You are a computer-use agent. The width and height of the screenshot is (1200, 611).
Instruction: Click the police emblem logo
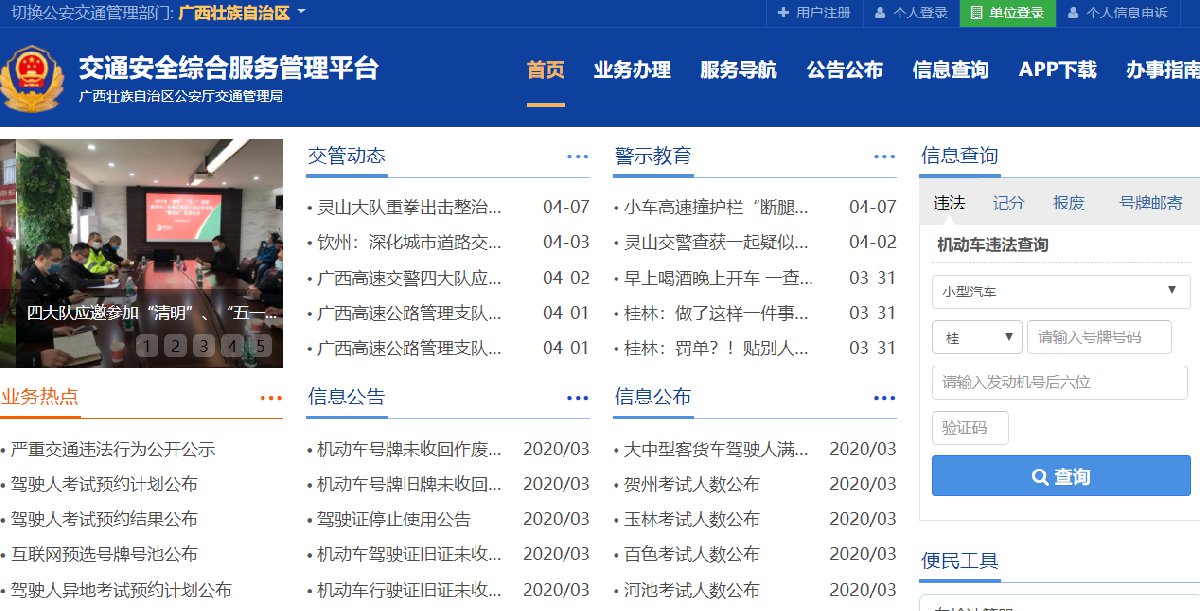coord(32,76)
